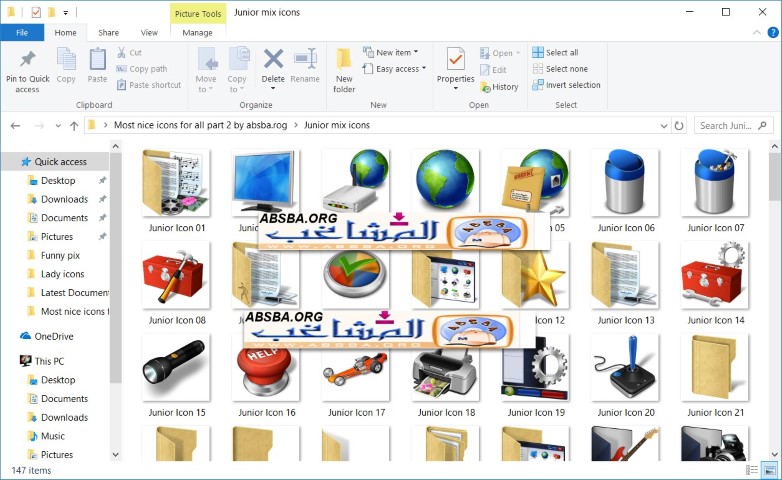Image resolution: width=782 pixels, height=480 pixels.
Task: Switch to the View ribbon tab
Action: point(149,32)
